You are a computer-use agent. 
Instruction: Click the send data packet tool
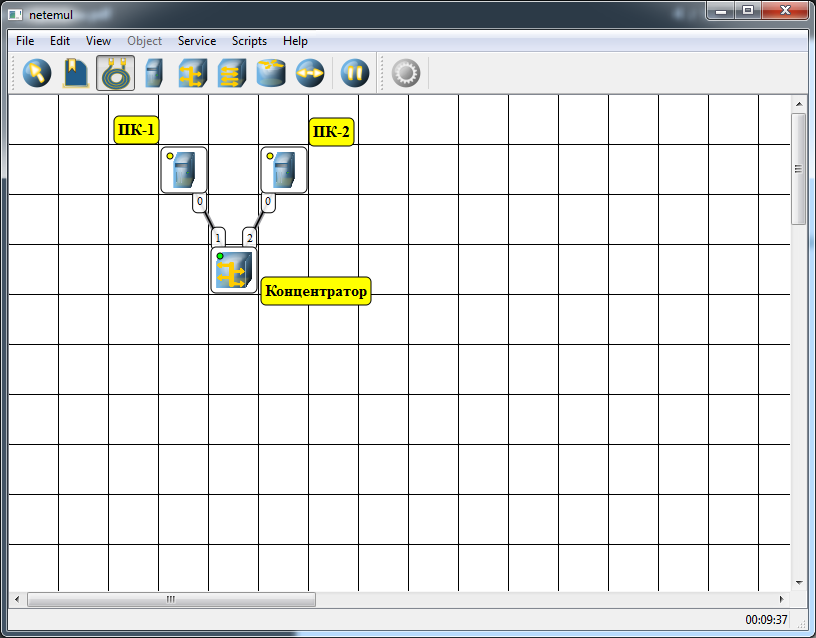310,73
